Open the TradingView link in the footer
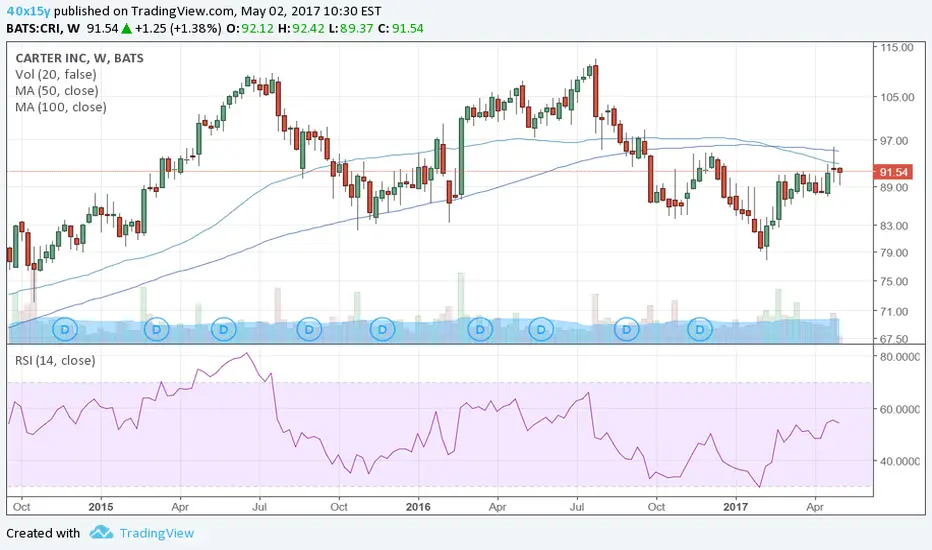932x550 pixels. point(157,533)
